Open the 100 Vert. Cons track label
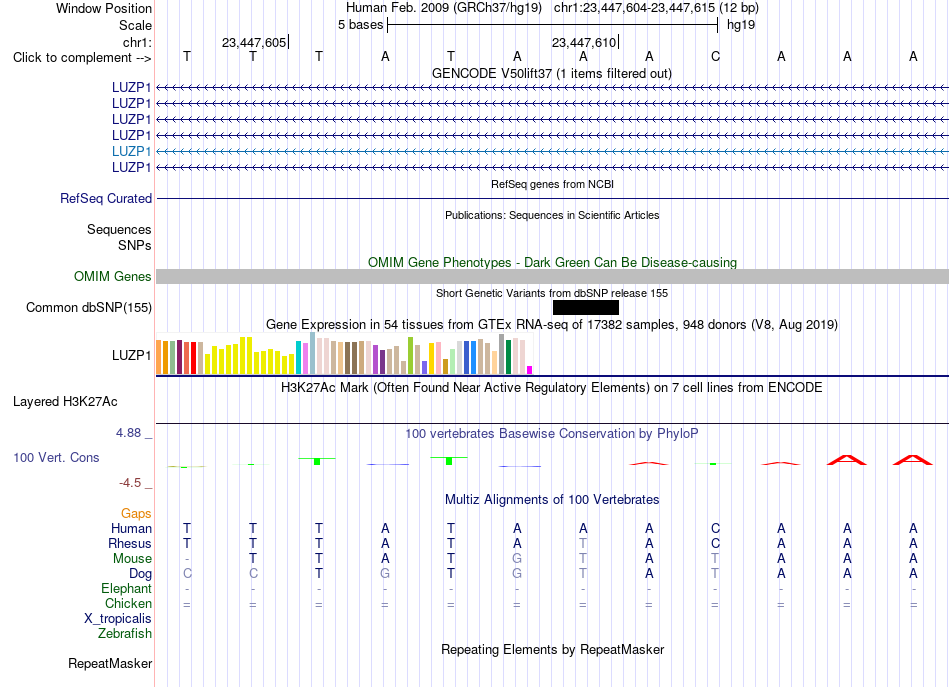This screenshot has height=687, width=950. click(56, 457)
